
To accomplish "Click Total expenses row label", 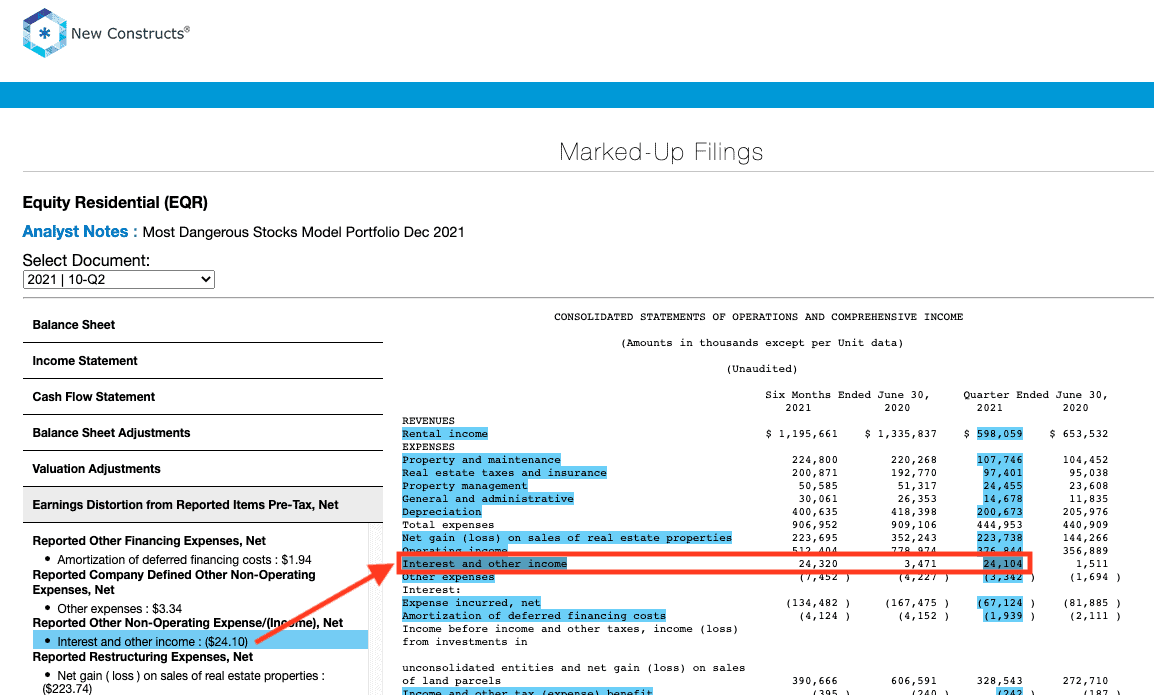I will (x=448, y=525).
